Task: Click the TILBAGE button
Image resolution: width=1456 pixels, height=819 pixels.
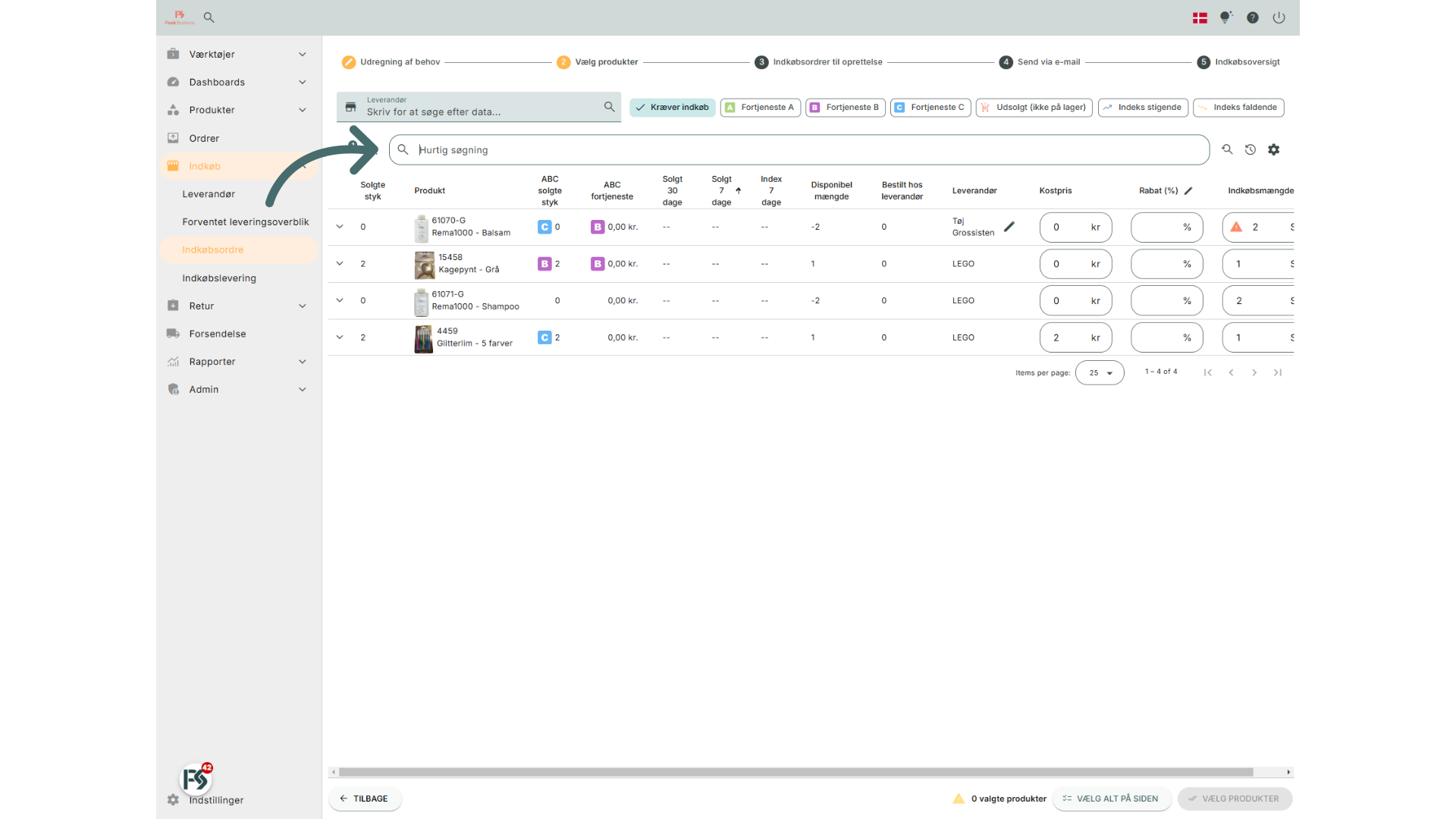Action: point(365,799)
